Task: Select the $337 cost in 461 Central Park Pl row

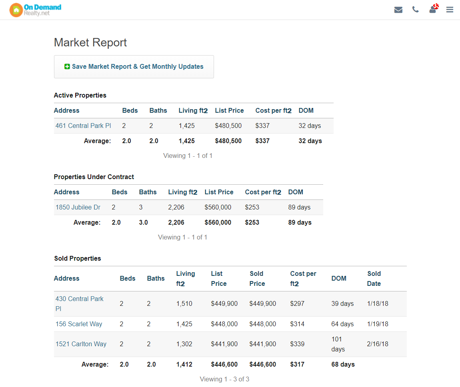Action: 262,126
